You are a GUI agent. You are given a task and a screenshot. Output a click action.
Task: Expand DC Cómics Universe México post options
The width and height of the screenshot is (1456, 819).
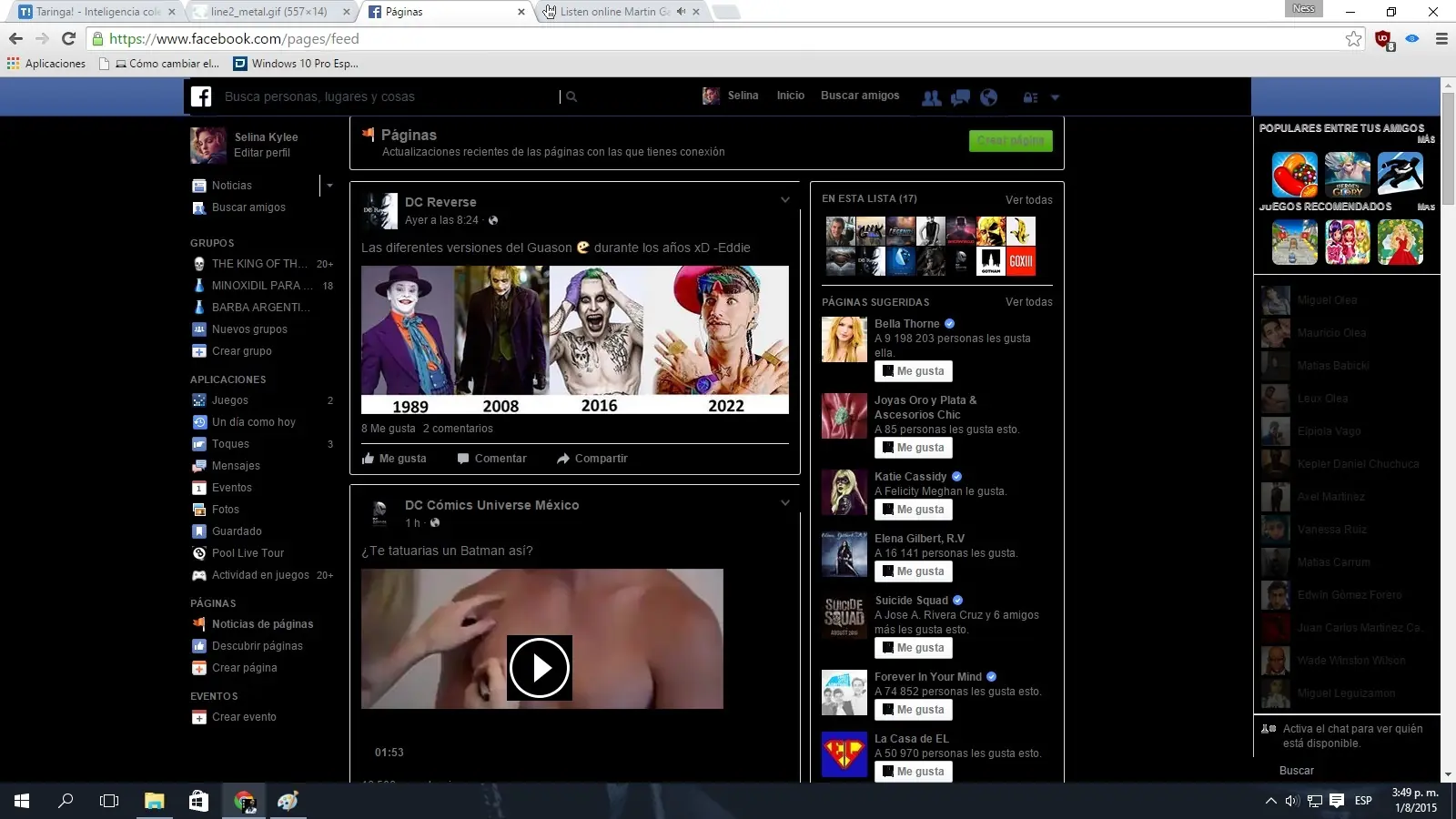[785, 503]
